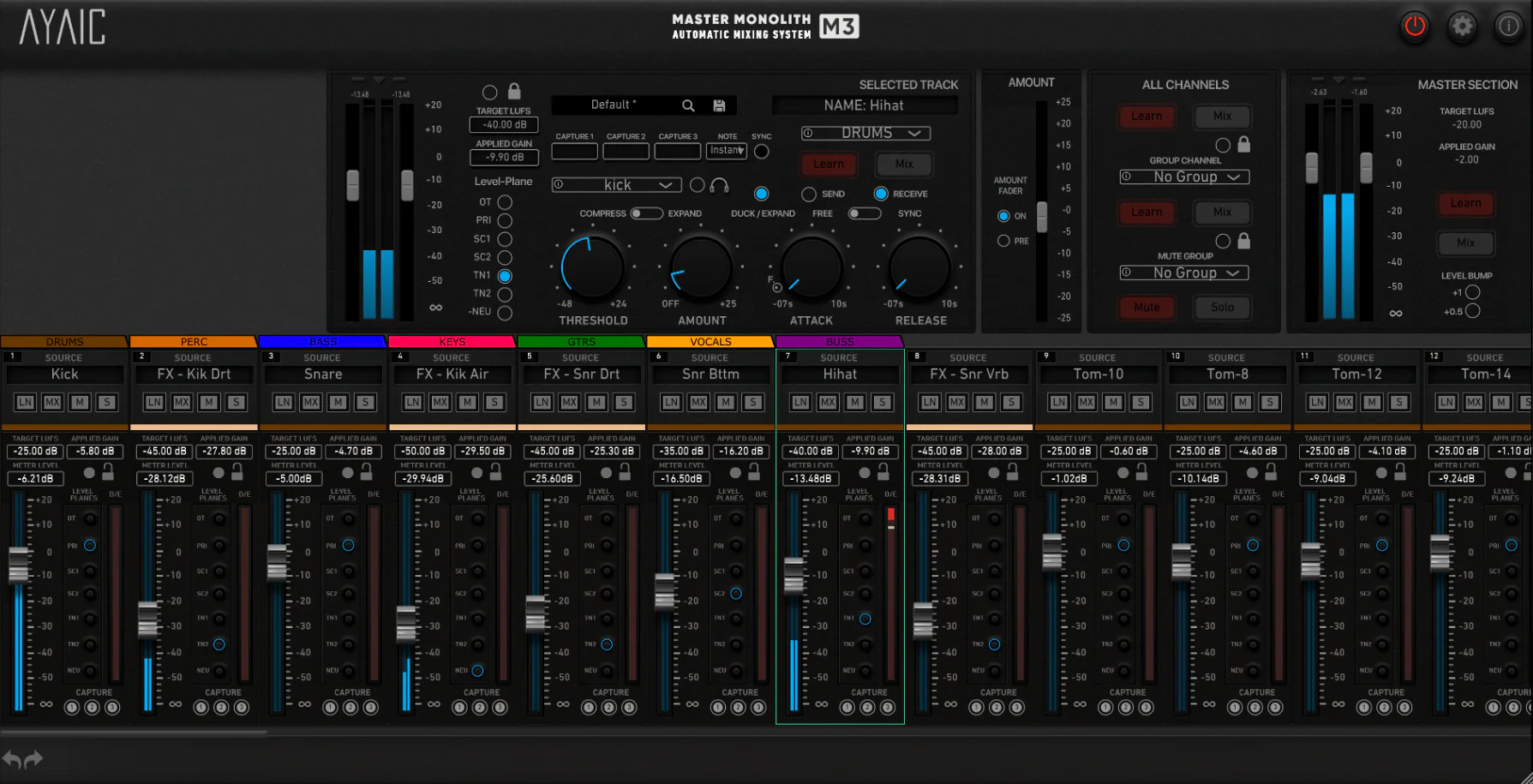Image resolution: width=1533 pixels, height=784 pixels.
Task: Select the PRE amount fader option
Action: point(1003,241)
